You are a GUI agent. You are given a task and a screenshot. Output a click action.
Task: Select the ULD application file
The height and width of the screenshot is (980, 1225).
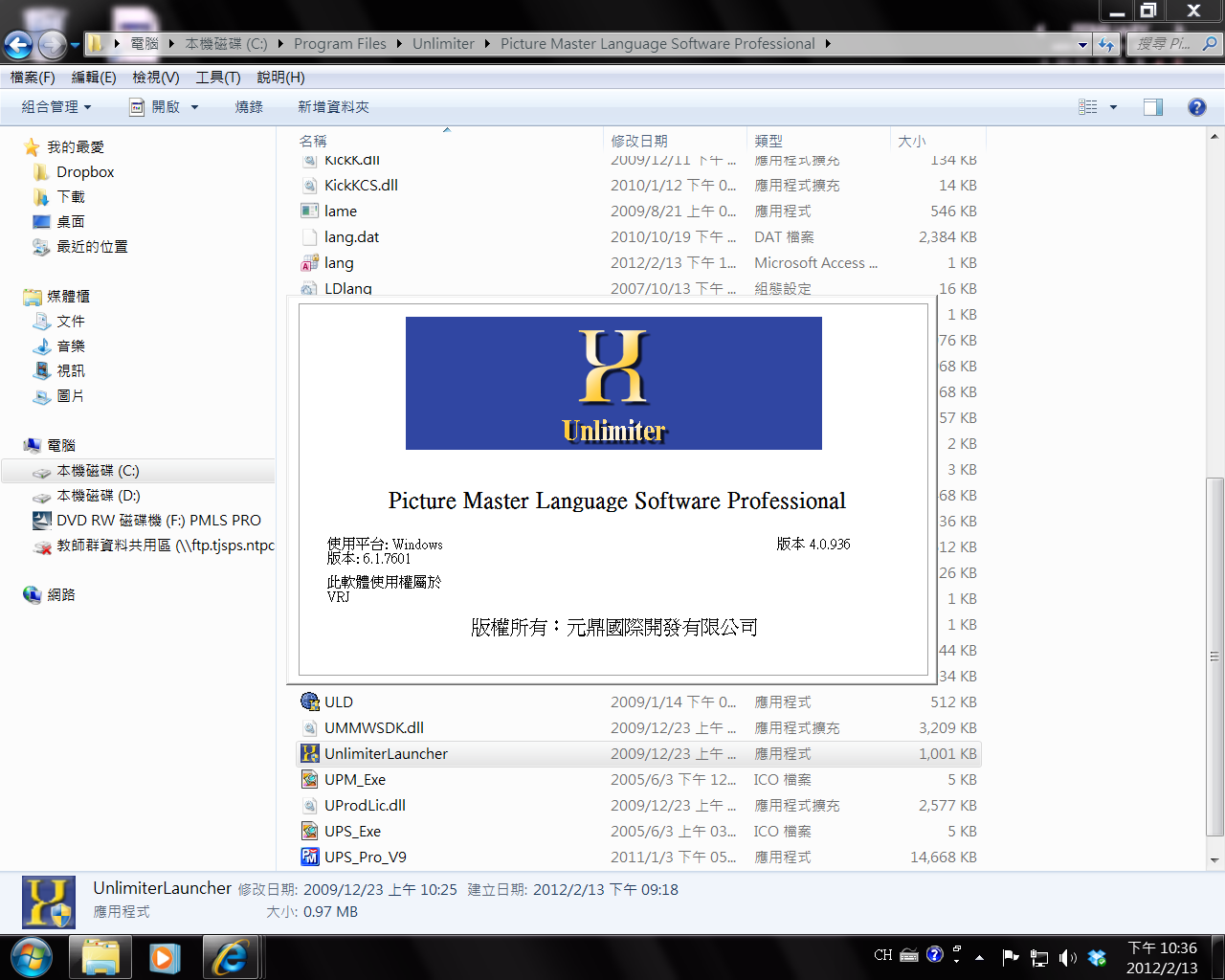[x=639, y=702]
